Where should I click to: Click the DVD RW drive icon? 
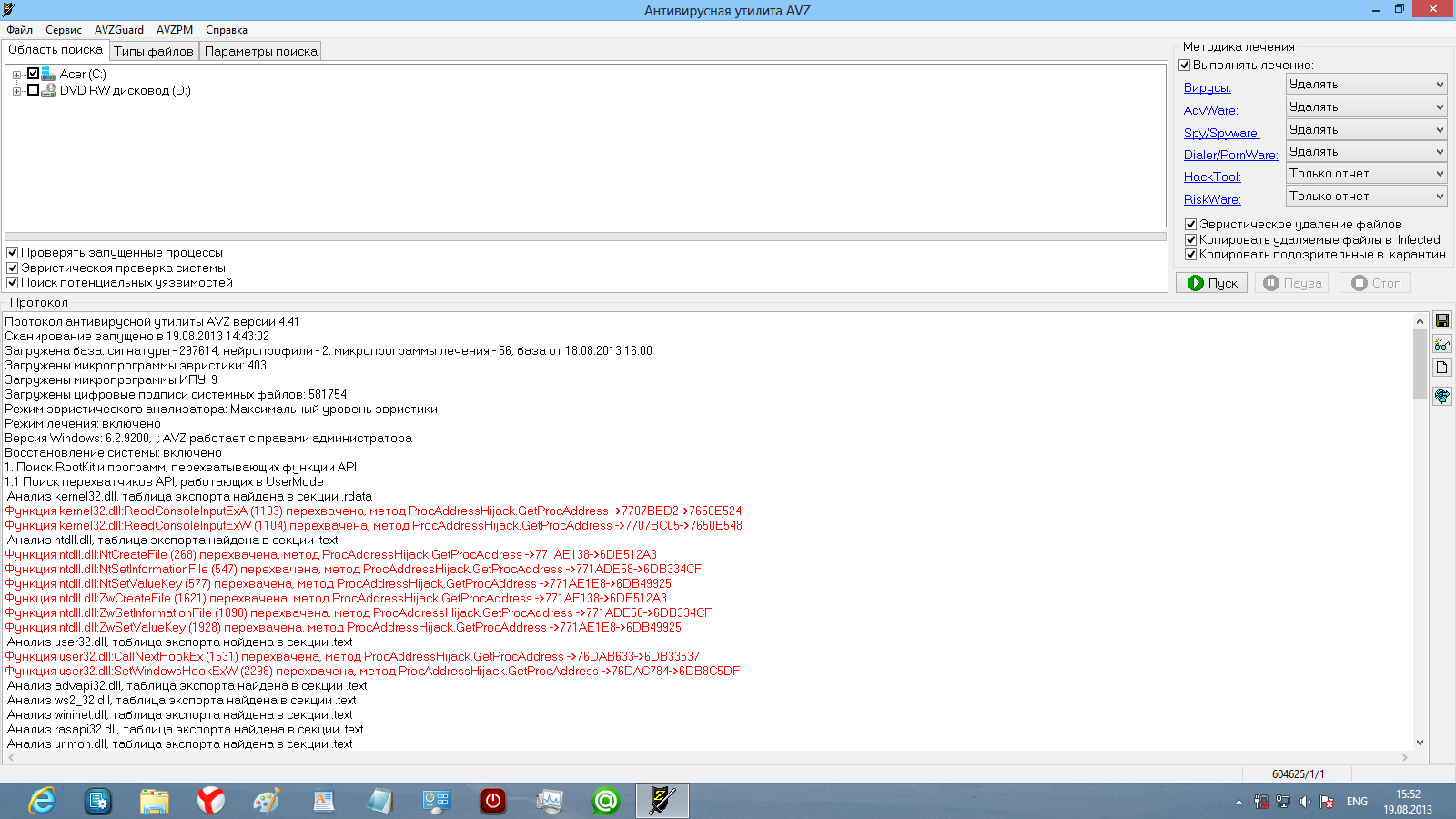coord(48,90)
